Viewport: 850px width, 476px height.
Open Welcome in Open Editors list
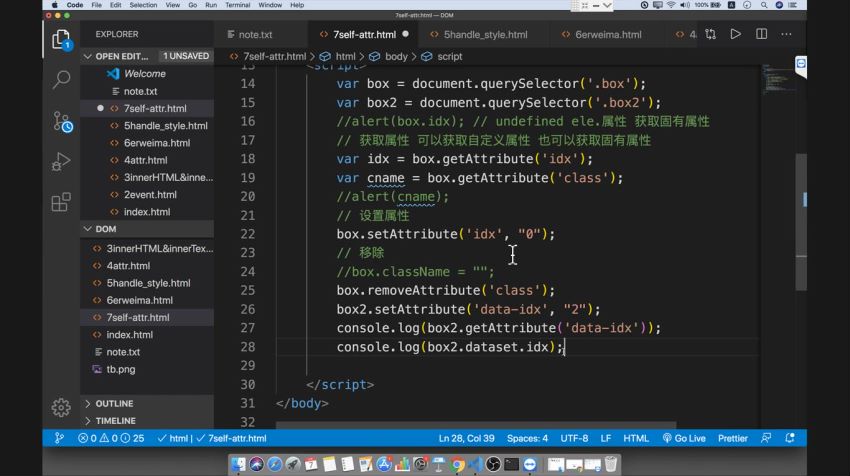[x=147, y=74]
